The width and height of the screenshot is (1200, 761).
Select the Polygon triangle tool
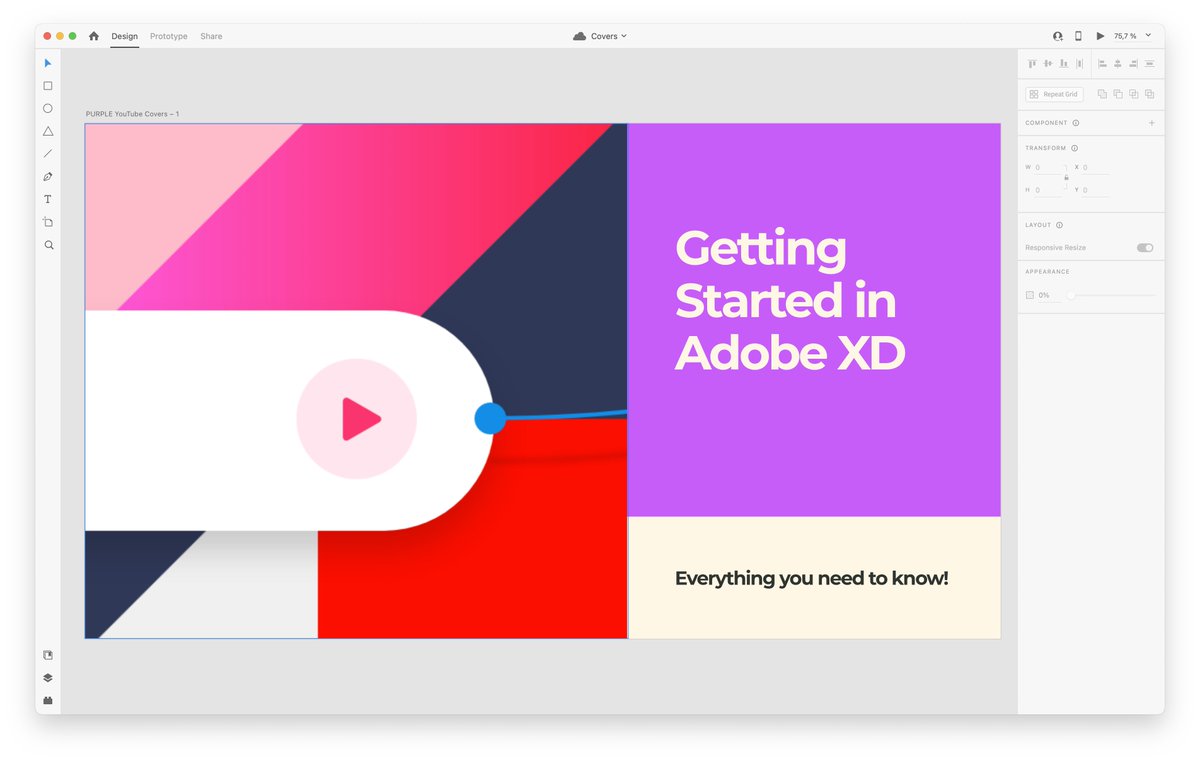pos(47,131)
